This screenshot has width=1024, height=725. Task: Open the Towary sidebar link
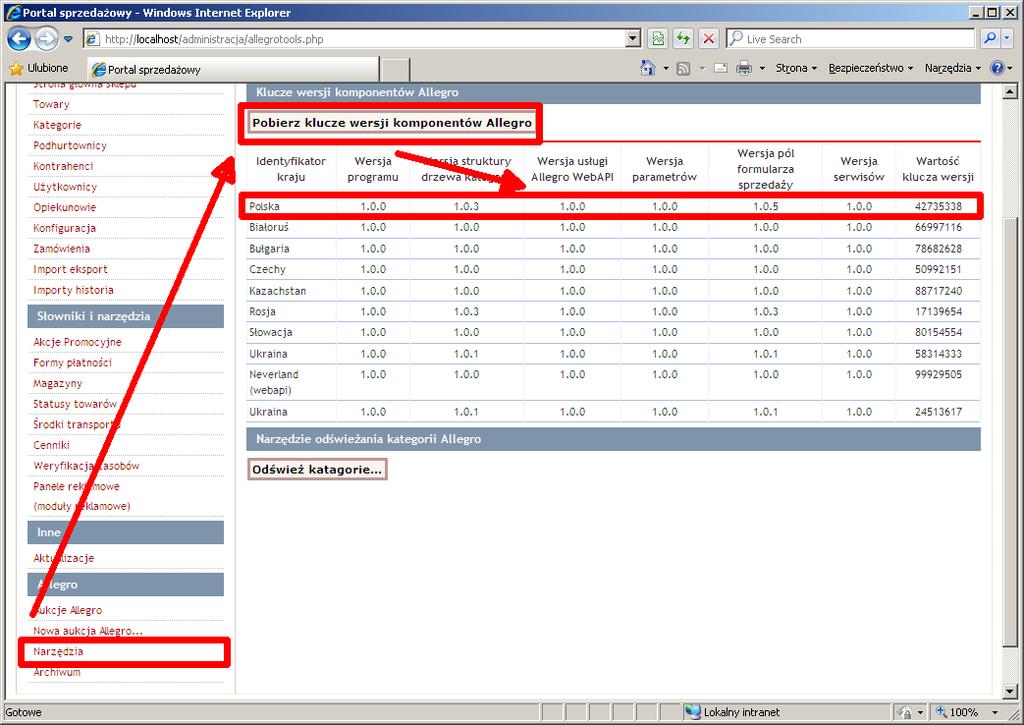pos(51,105)
